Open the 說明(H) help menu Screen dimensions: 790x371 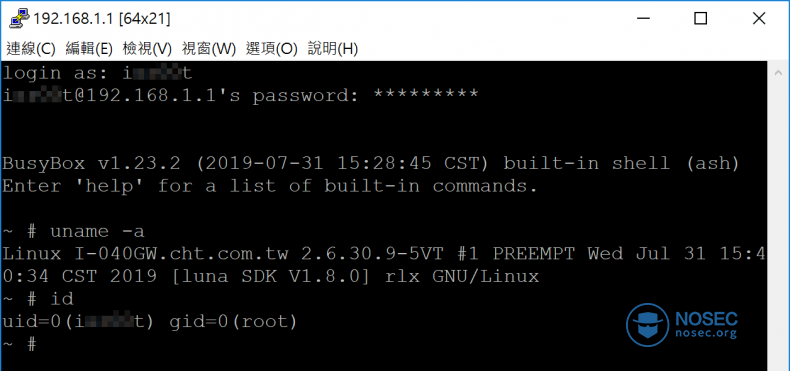[333, 49]
